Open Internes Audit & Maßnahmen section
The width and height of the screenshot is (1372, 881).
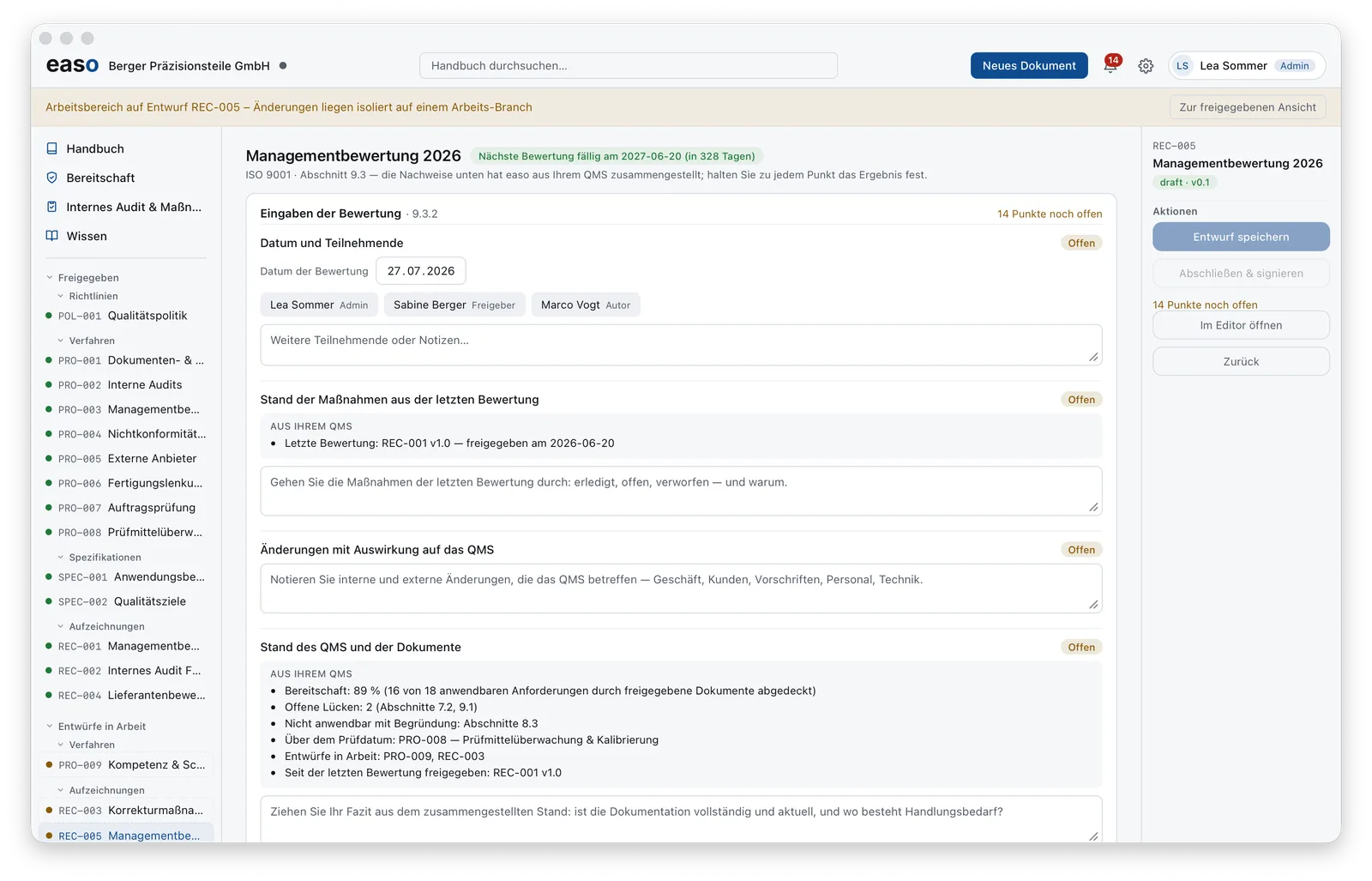coord(126,207)
